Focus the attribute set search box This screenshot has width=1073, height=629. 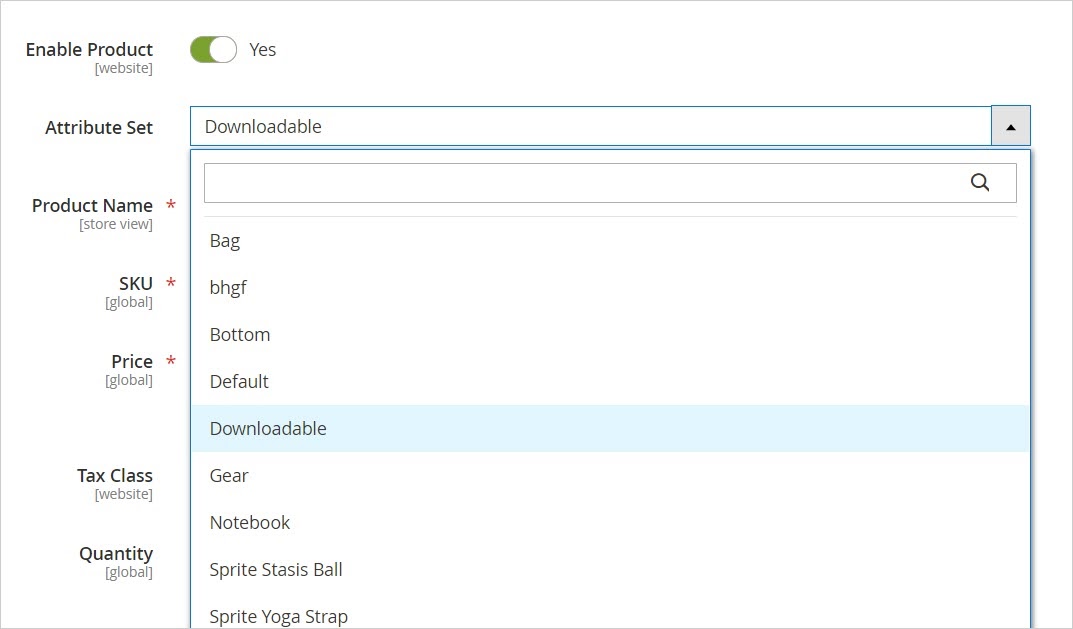tap(585, 183)
